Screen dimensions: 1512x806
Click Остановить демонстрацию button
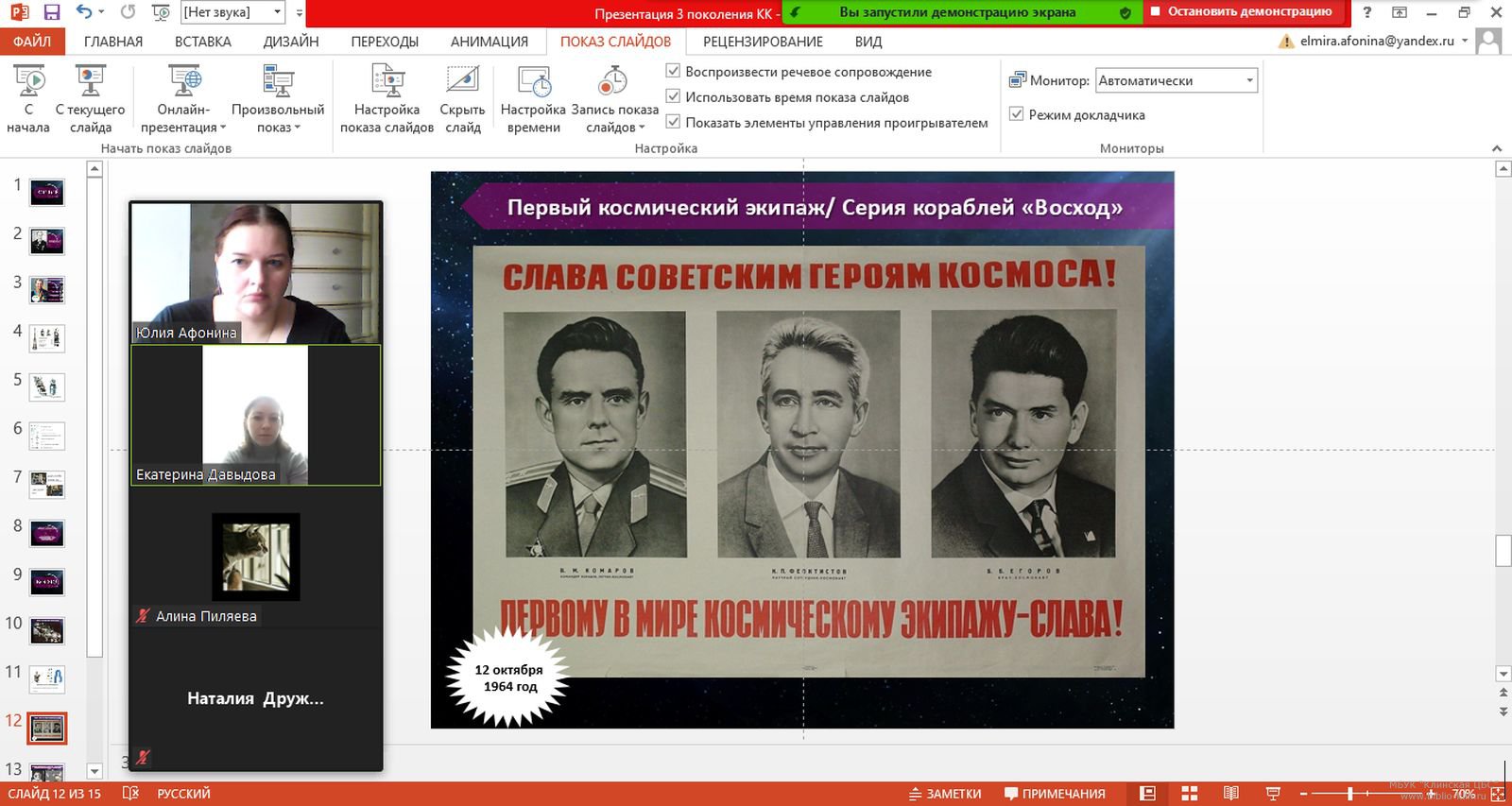(x=1241, y=12)
